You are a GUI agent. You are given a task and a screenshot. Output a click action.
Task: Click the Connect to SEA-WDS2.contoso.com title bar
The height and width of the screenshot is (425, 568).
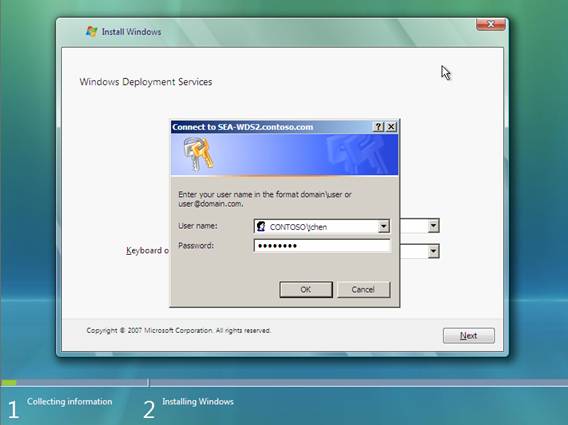coord(272,127)
